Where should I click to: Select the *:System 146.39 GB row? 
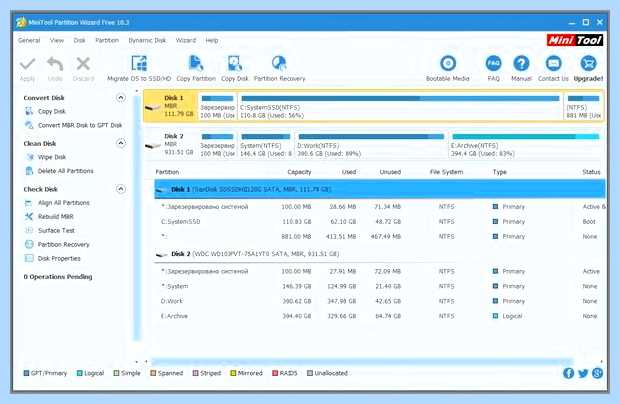click(x=380, y=286)
